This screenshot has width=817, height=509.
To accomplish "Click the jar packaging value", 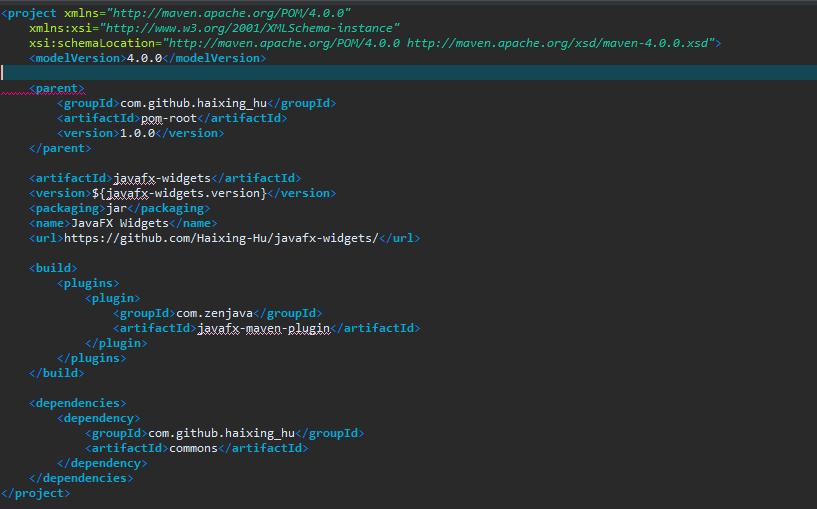I will click(x=116, y=208).
